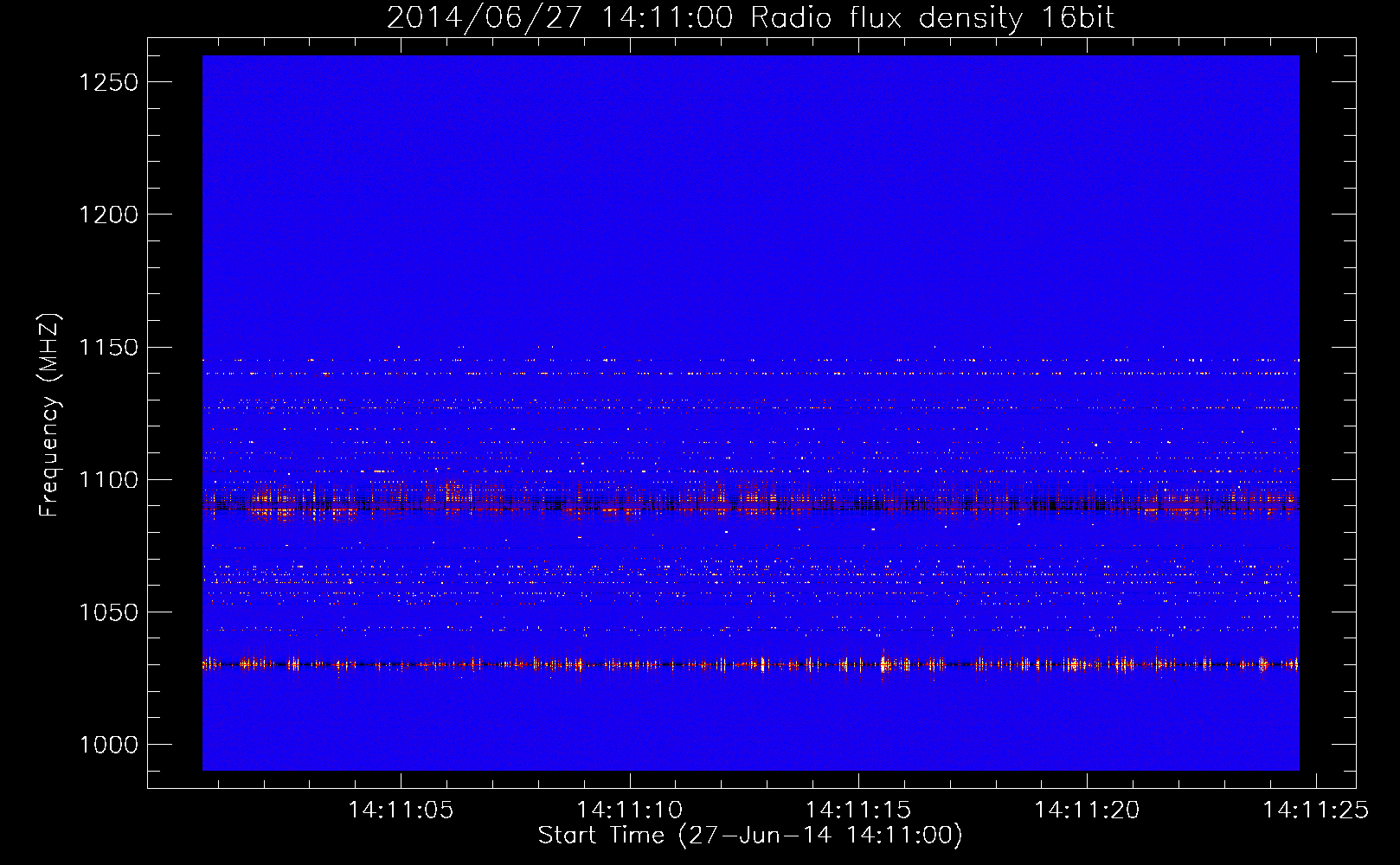This screenshot has width=1400, height=865.
Task: Click the 14:11:15 time tick label
Action: (858, 811)
